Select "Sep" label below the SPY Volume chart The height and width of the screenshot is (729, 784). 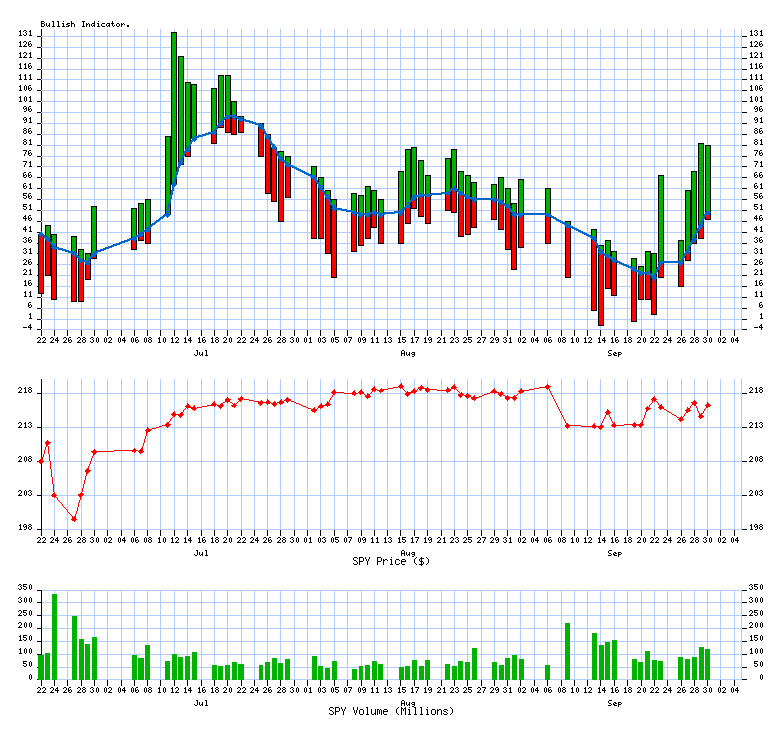click(x=614, y=702)
